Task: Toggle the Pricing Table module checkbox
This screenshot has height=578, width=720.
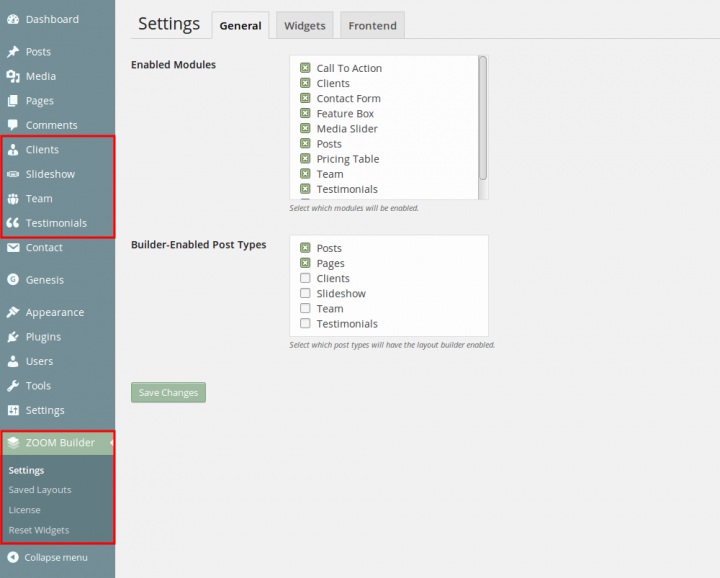Action: coord(305,158)
